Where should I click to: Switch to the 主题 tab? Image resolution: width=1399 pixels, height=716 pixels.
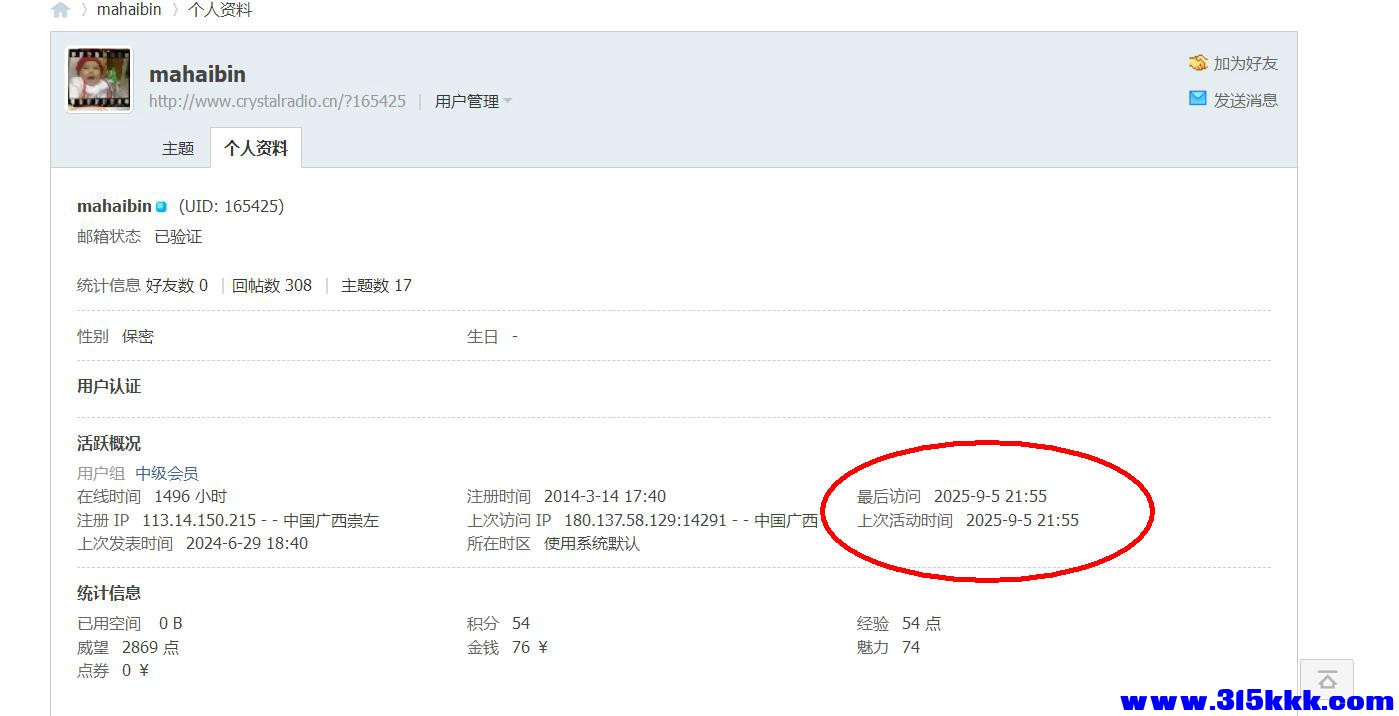click(x=178, y=148)
